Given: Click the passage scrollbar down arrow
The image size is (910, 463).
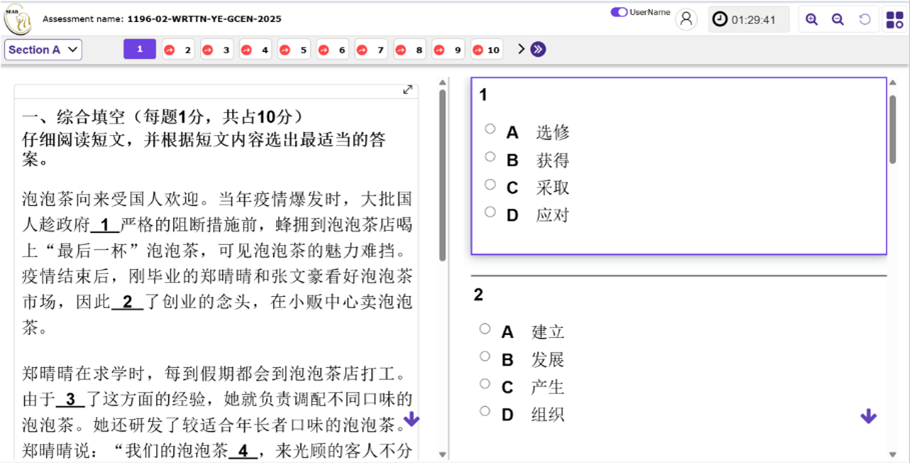Looking at the screenshot, I should (x=443, y=454).
